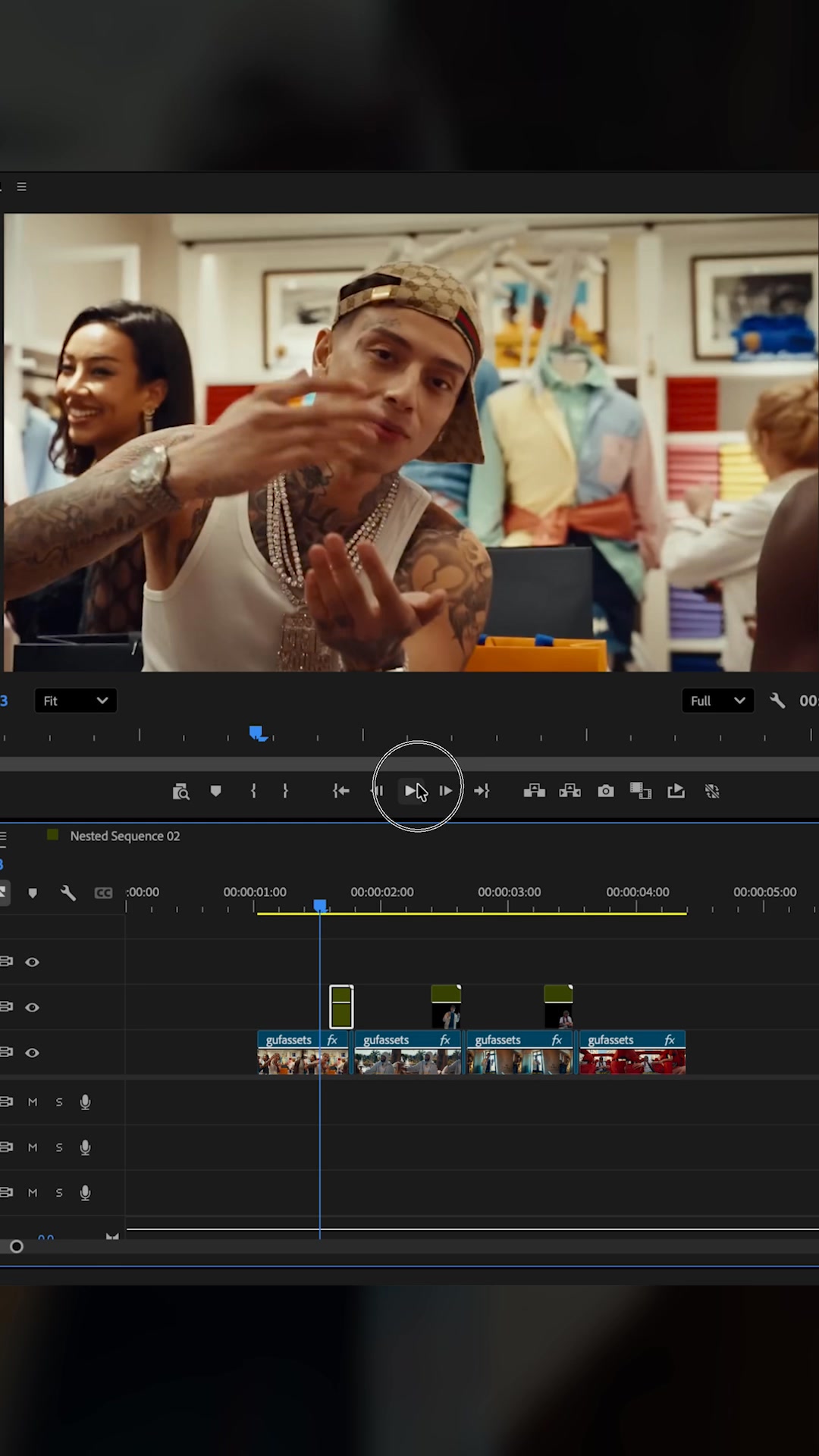Click voice-over mic on second audio track
Image resolution: width=819 pixels, height=1456 pixels.
click(x=85, y=1147)
